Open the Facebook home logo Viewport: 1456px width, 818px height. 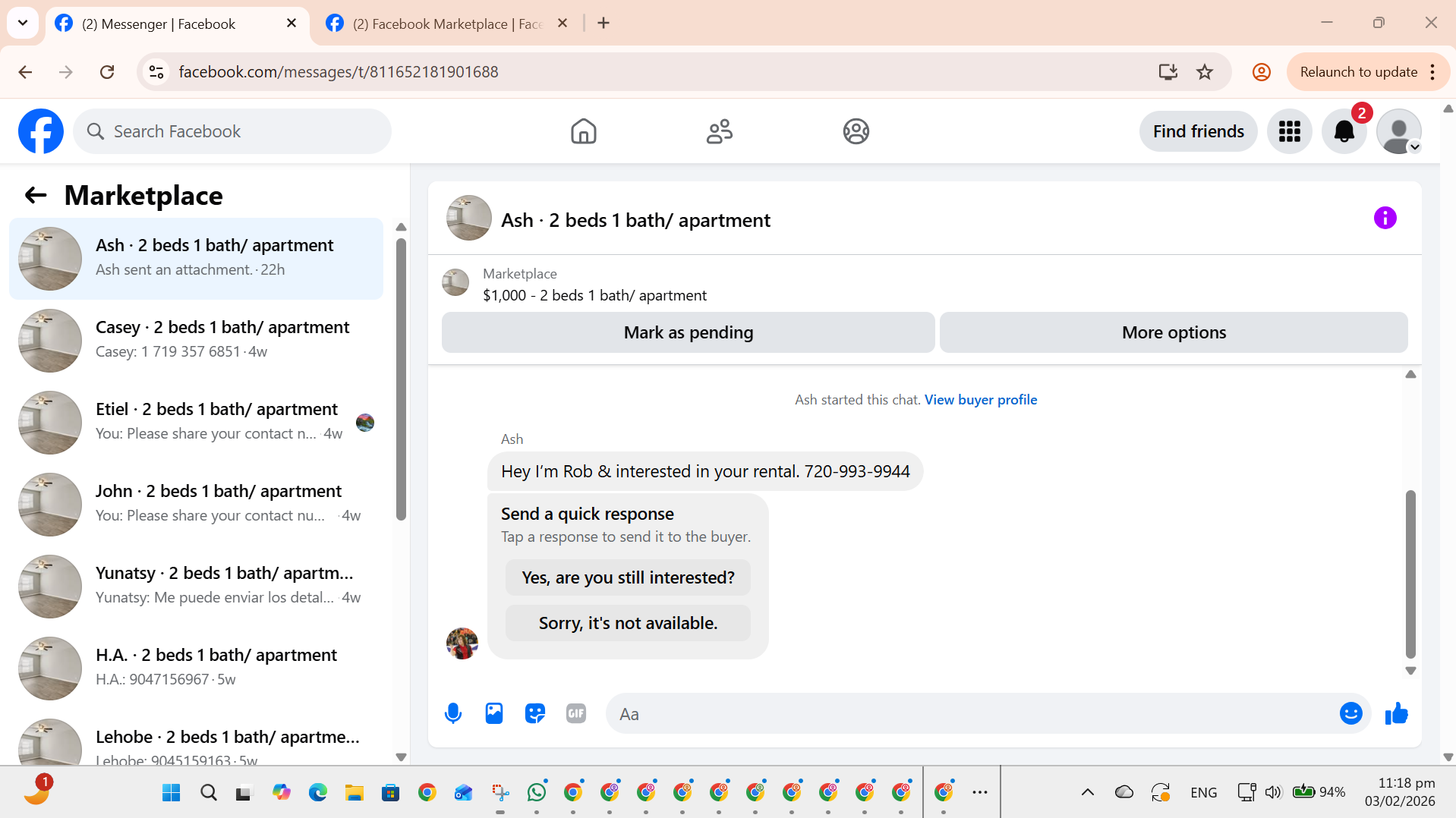tap(41, 131)
